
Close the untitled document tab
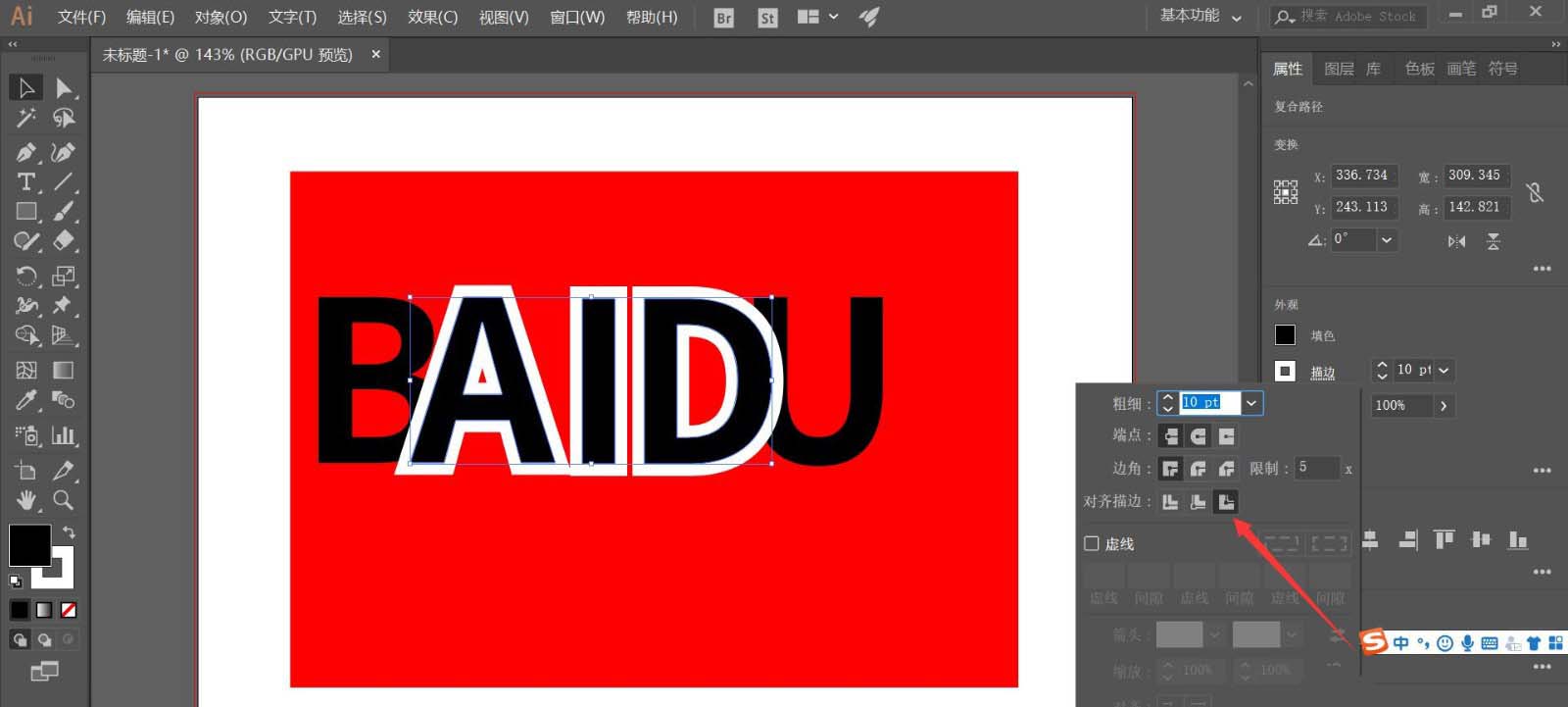point(375,55)
